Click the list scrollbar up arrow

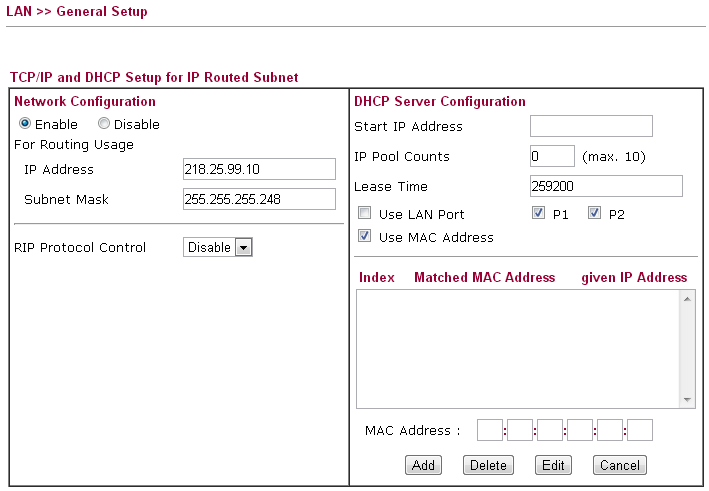[687, 298]
